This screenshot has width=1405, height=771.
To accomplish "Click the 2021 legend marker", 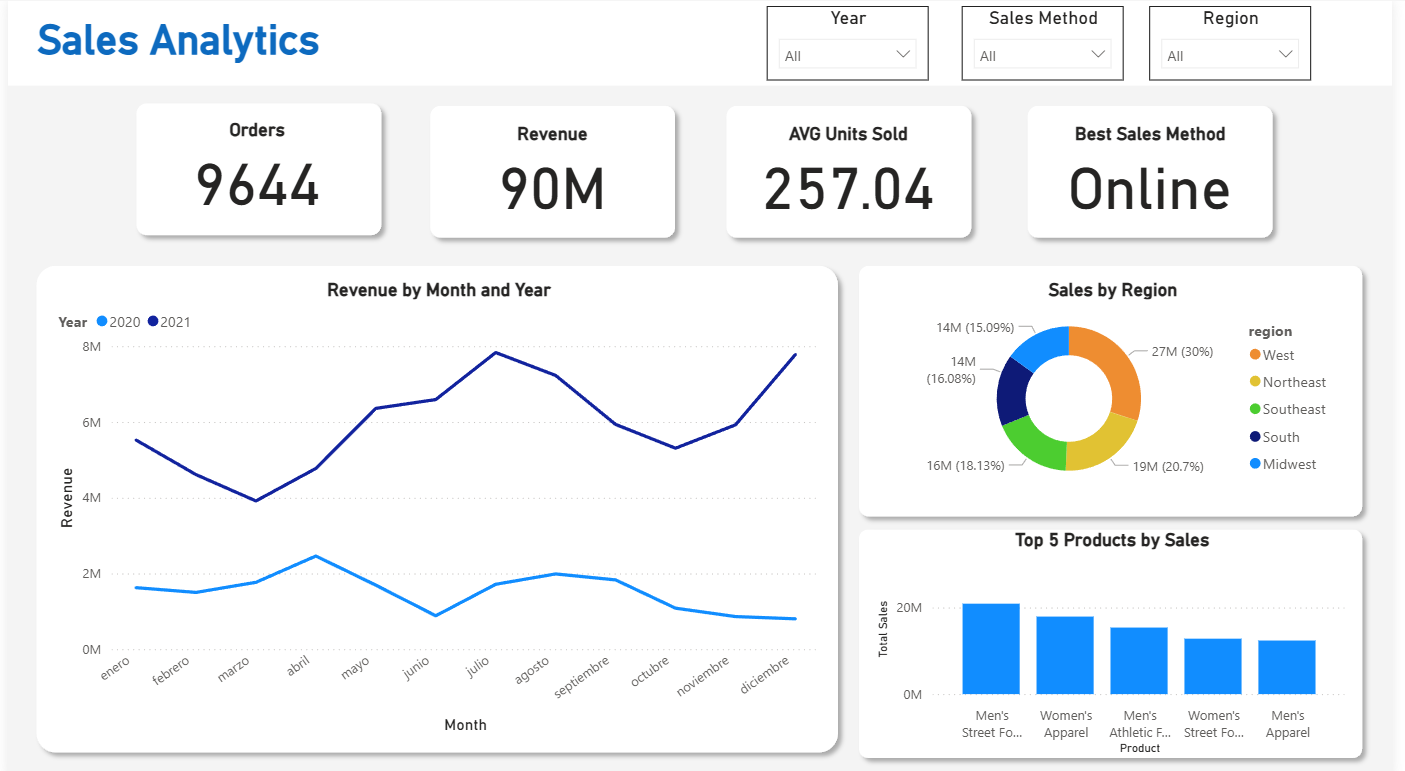I will click(x=153, y=322).
